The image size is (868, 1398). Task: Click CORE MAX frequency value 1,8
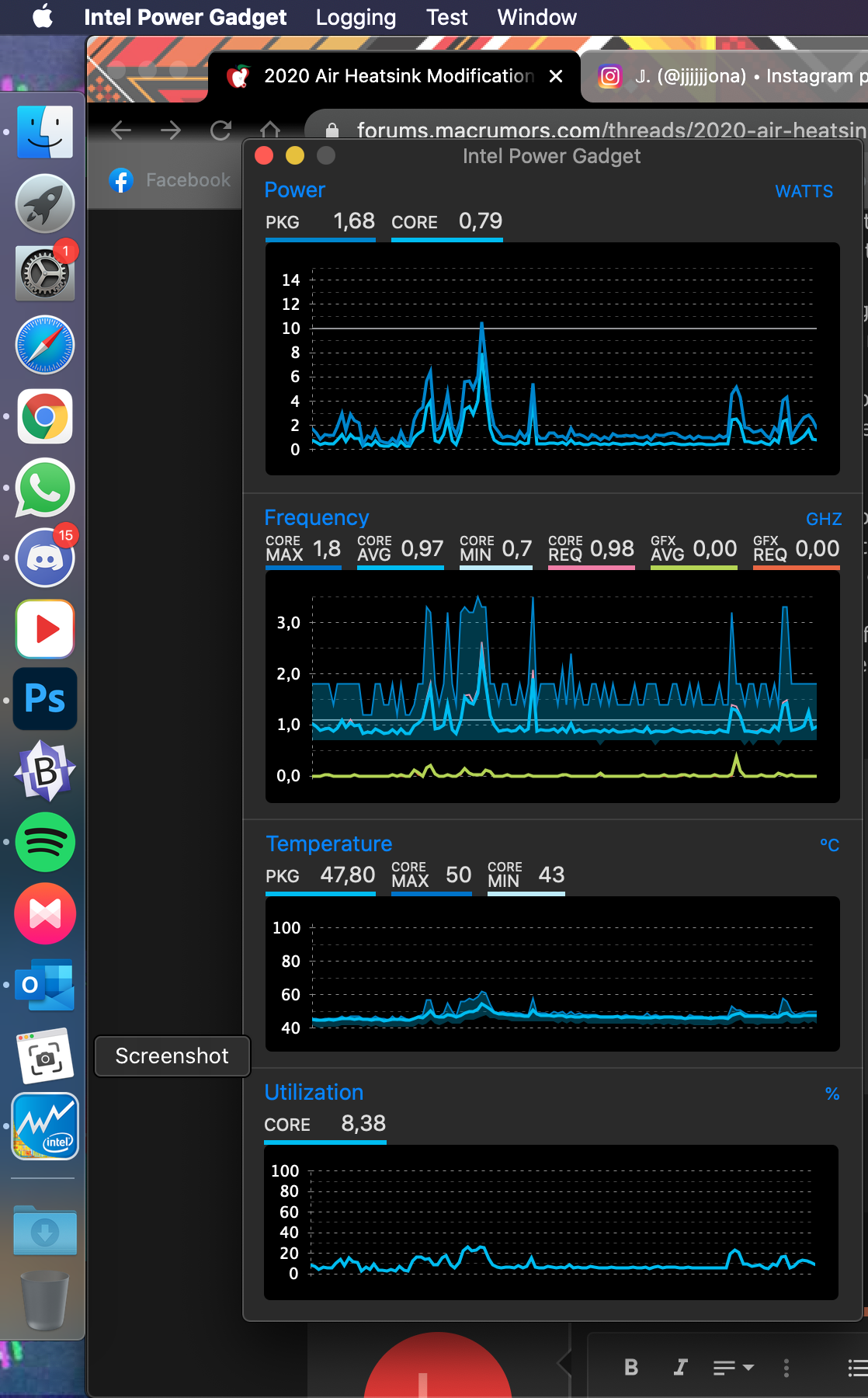[x=327, y=549]
